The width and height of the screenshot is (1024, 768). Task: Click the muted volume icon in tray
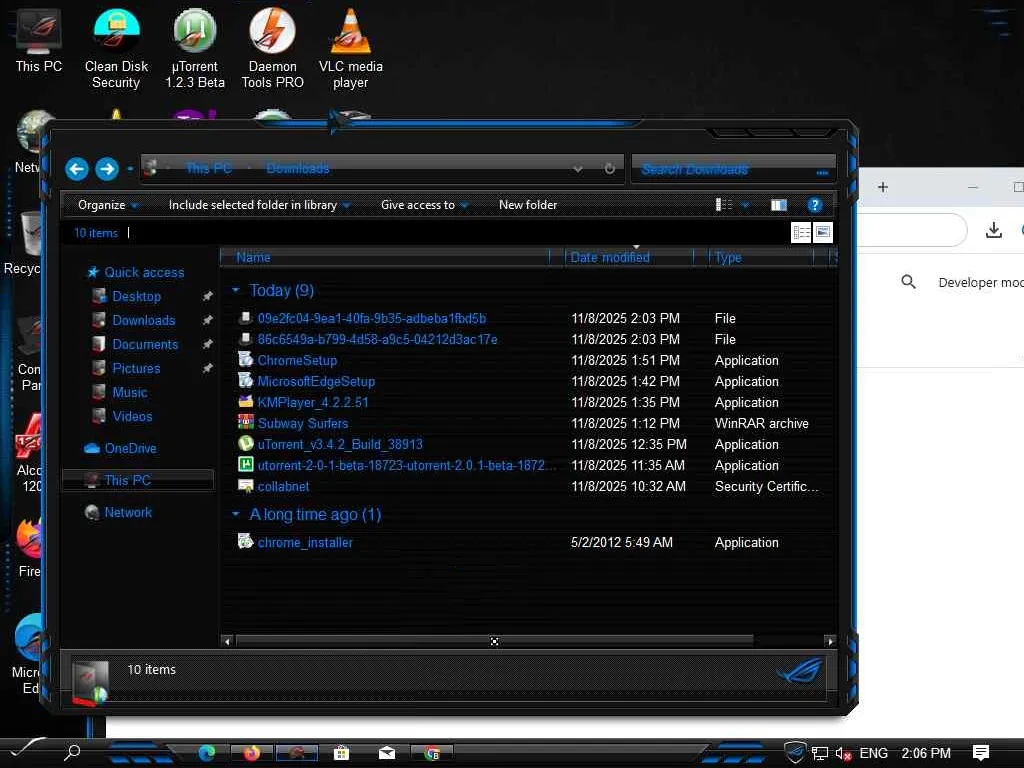842,754
